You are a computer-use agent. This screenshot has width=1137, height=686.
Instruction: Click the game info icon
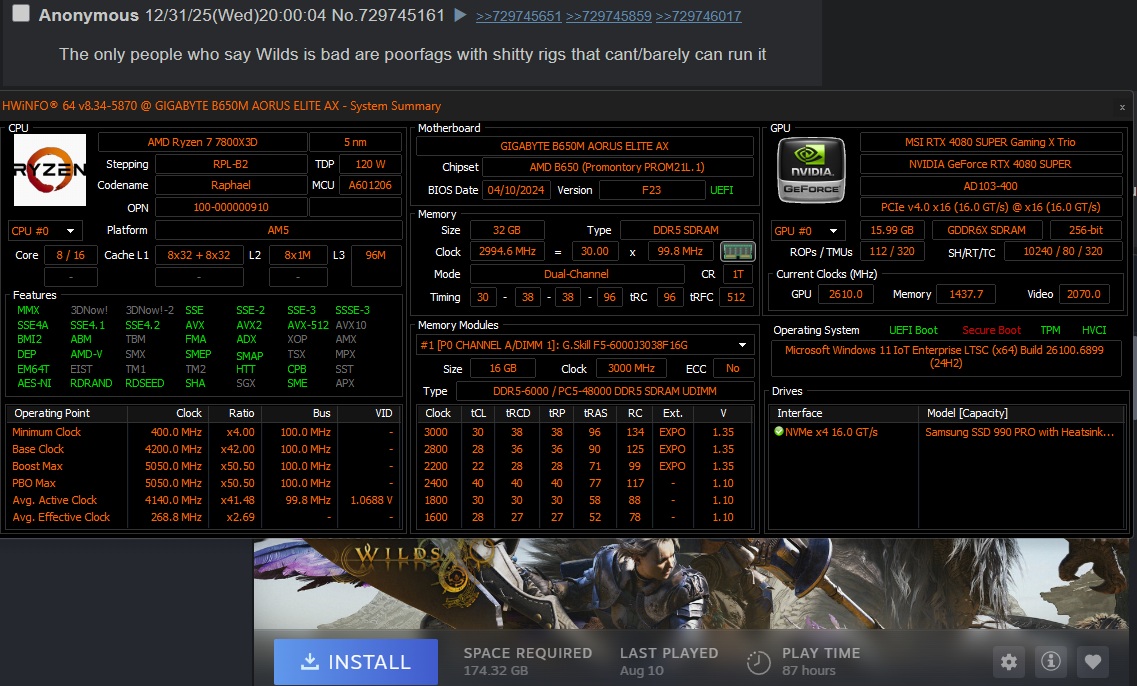(1051, 661)
